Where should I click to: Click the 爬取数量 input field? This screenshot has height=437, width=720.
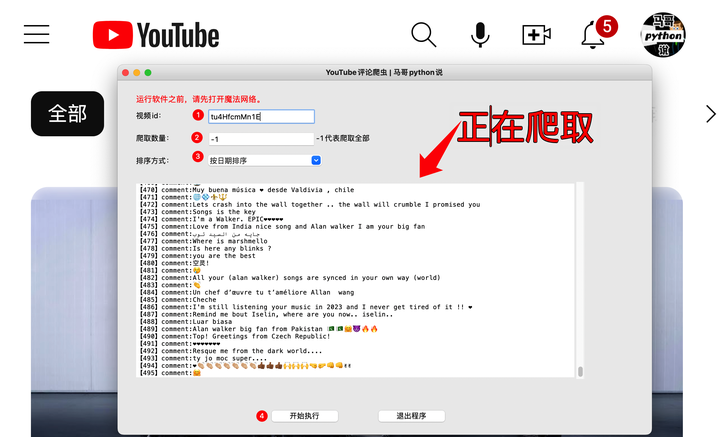[261, 139]
